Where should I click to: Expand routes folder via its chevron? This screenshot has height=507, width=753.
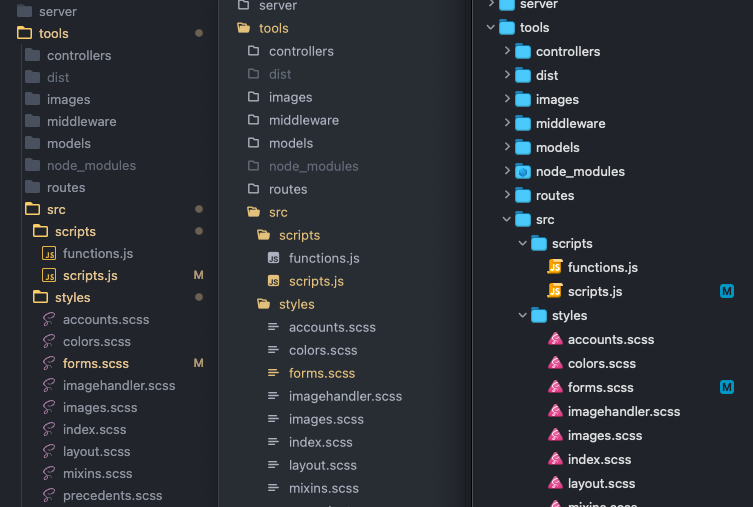(x=507, y=195)
